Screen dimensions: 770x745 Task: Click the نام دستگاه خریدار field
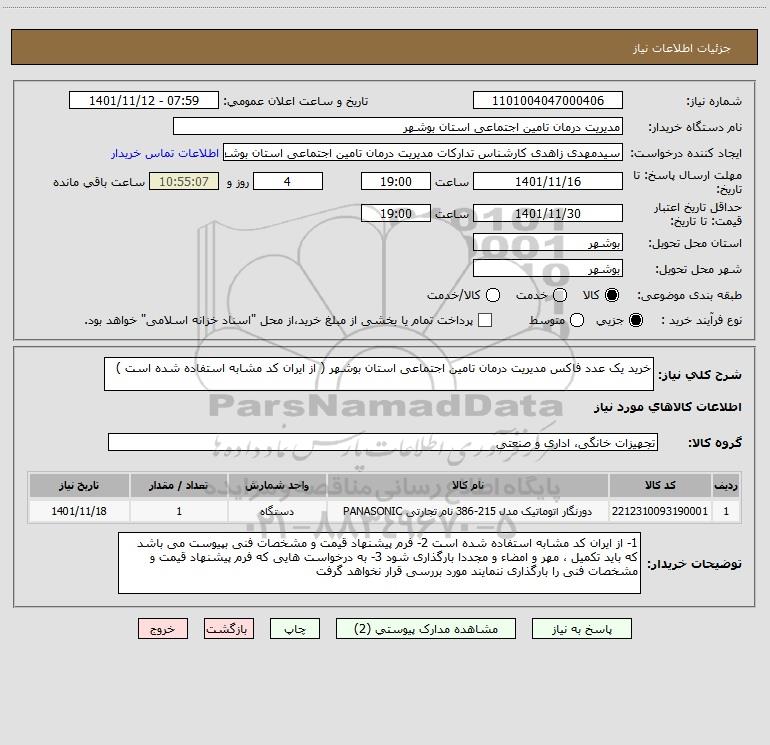(x=398, y=126)
